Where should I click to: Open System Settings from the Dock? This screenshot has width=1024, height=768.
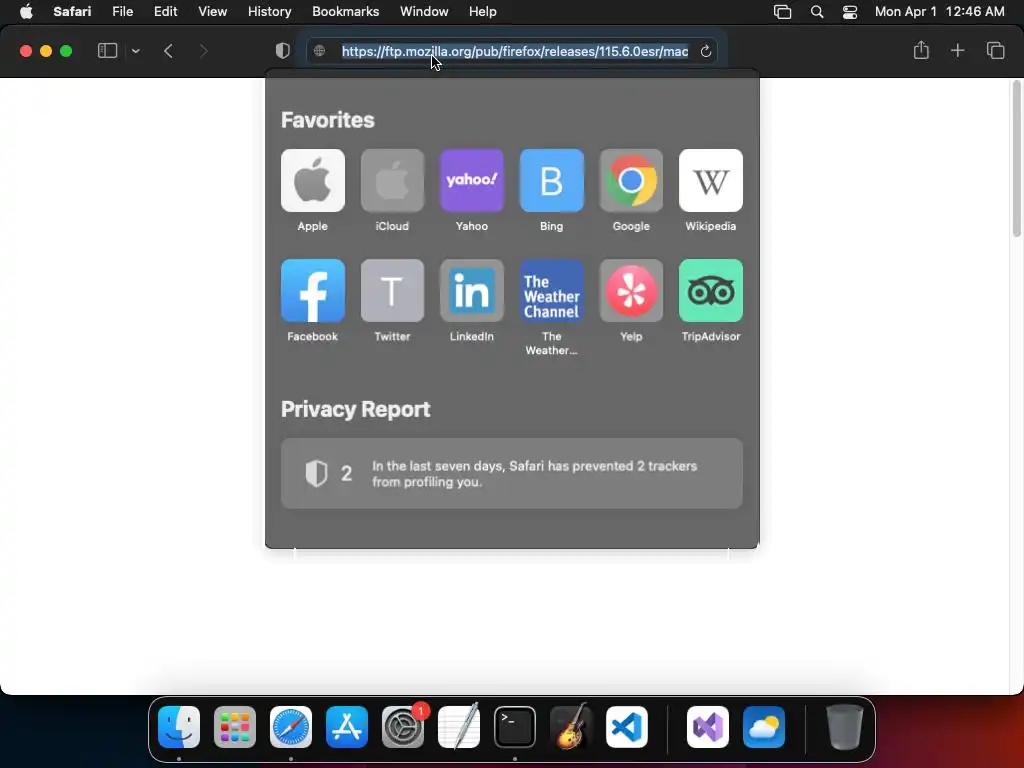tap(403, 727)
